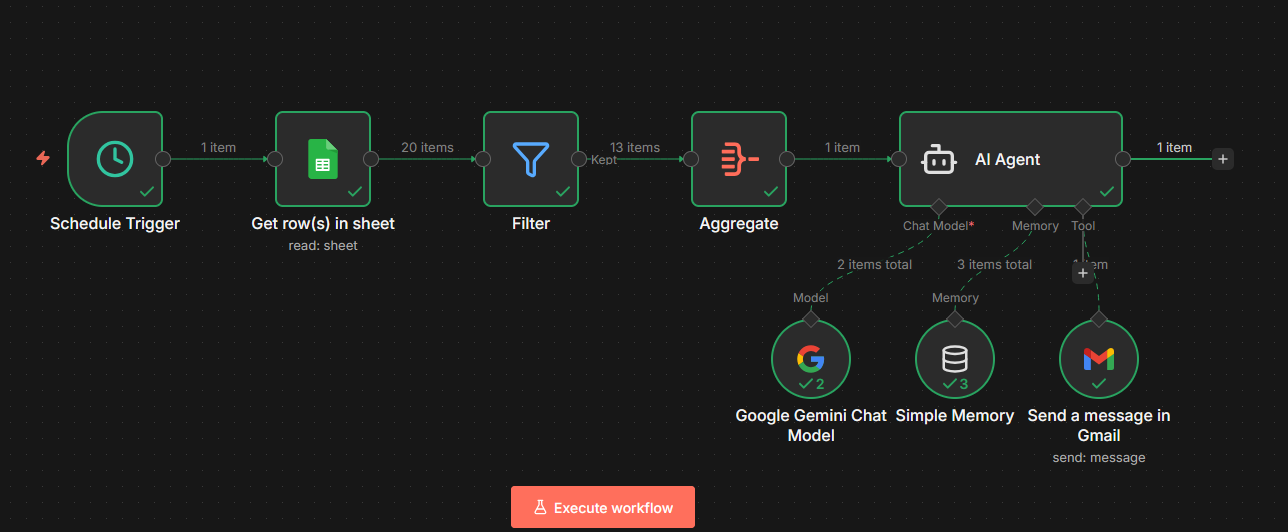The height and width of the screenshot is (532, 1288).
Task: Select the AI Agent Memory connector diamond
Action: 1035,207
